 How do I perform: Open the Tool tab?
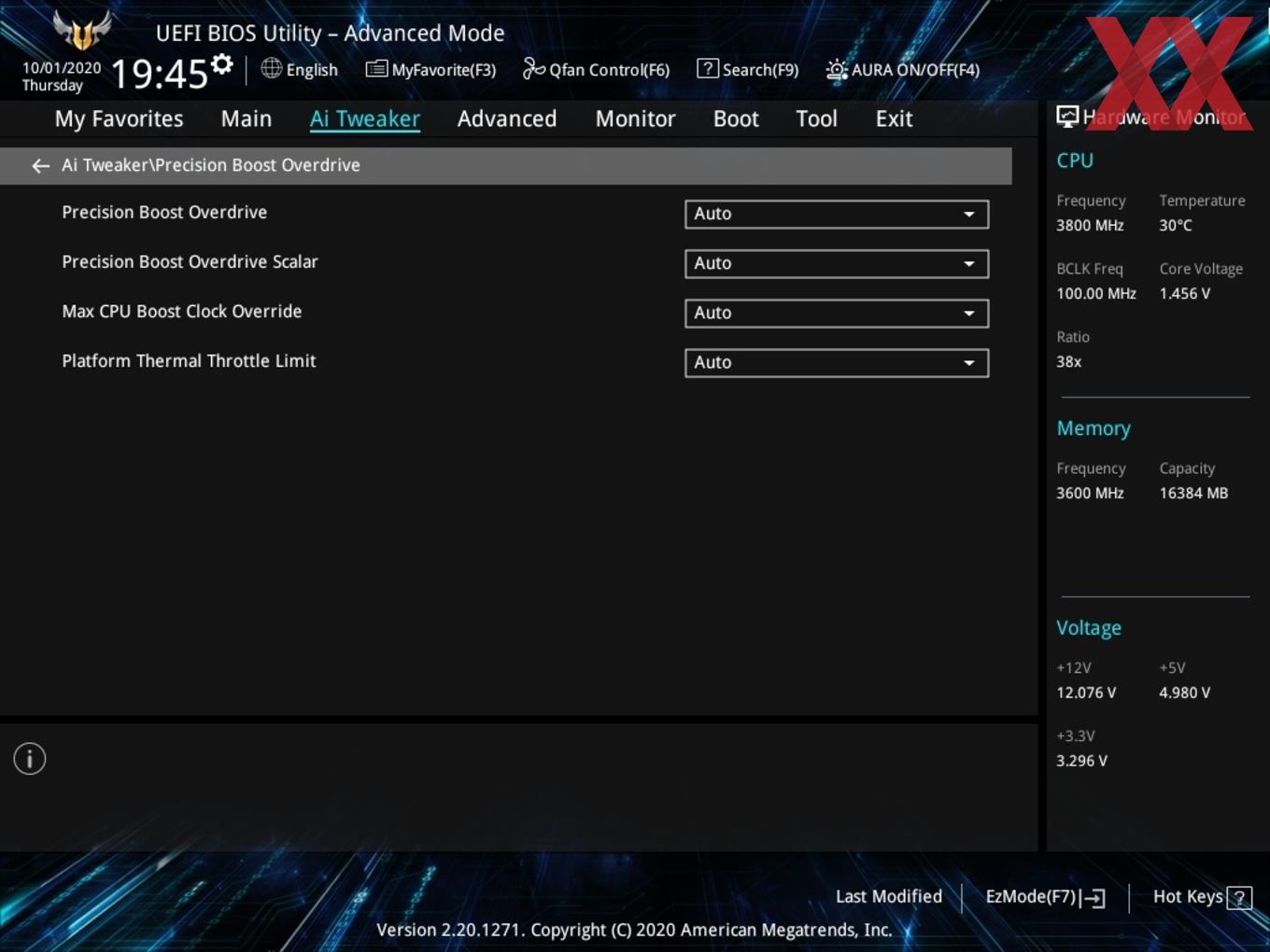click(816, 119)
